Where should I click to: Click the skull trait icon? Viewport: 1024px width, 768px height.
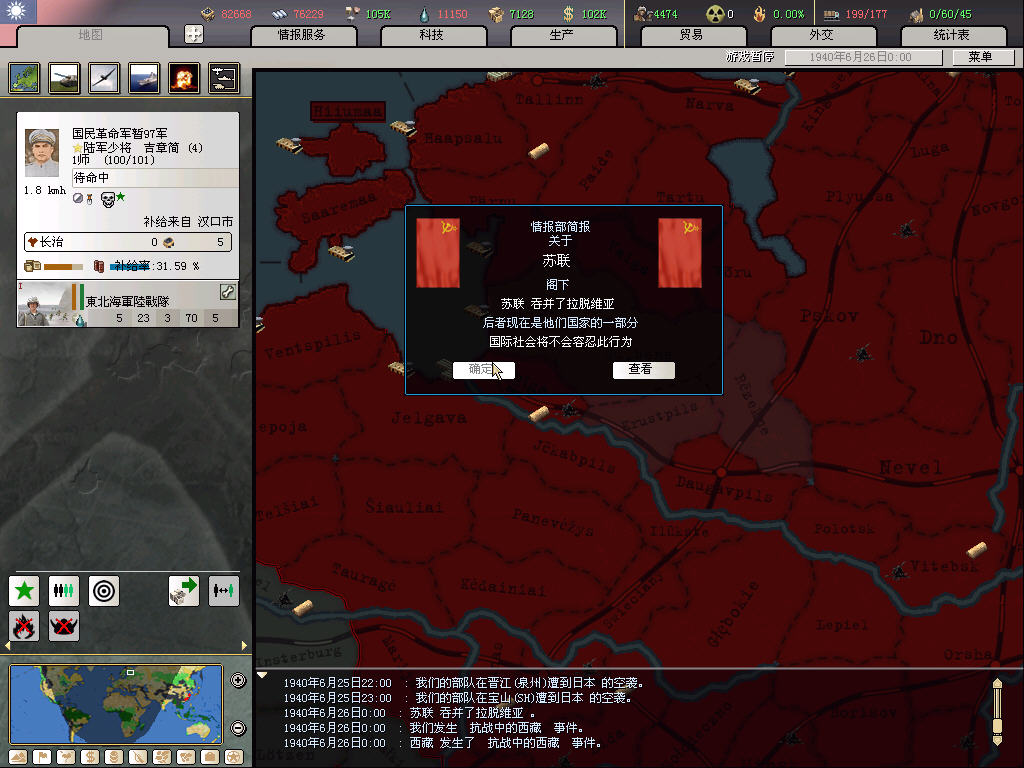[108, 199]
